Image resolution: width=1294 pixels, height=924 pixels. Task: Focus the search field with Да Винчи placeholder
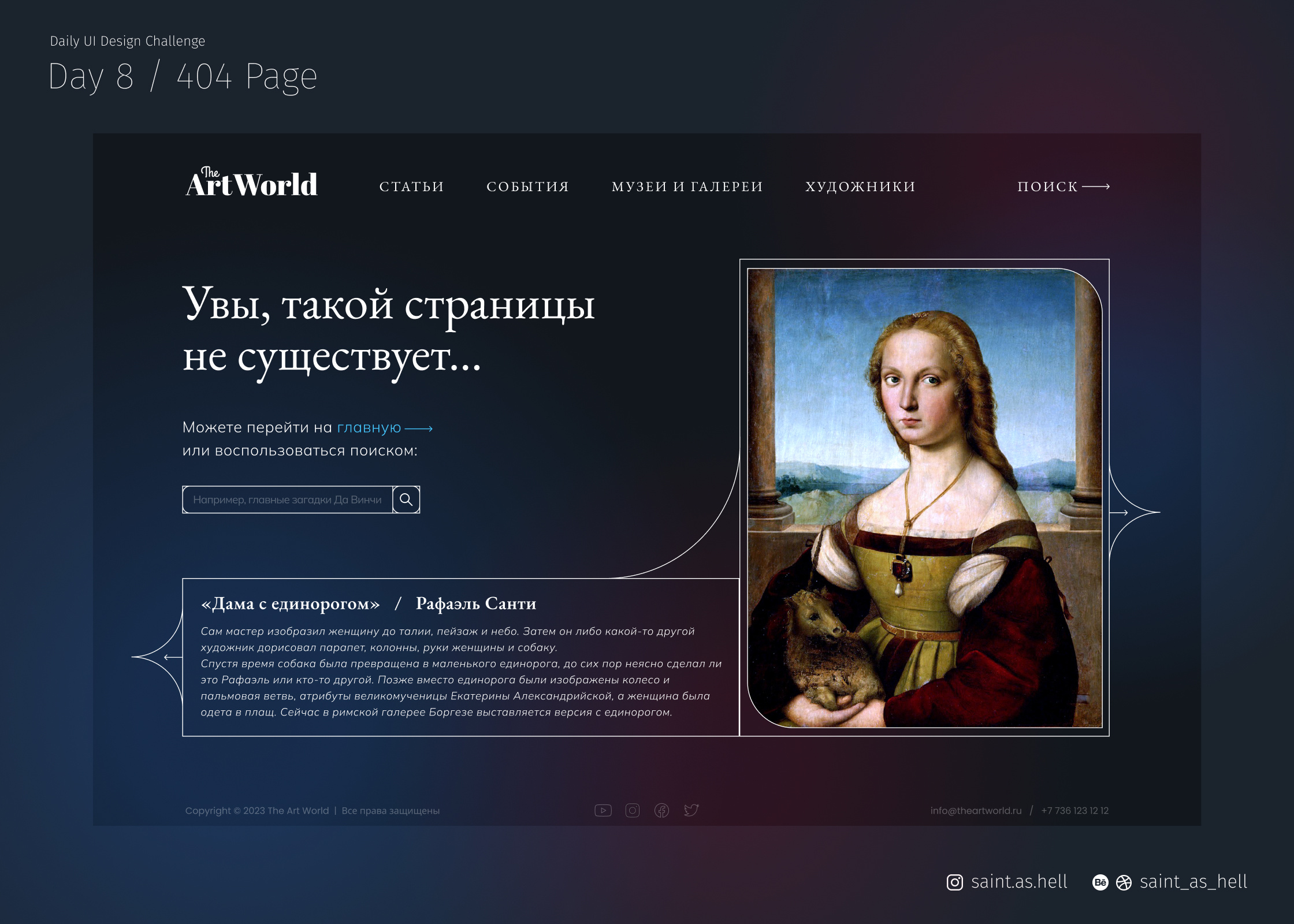click(x=288, y=500)
